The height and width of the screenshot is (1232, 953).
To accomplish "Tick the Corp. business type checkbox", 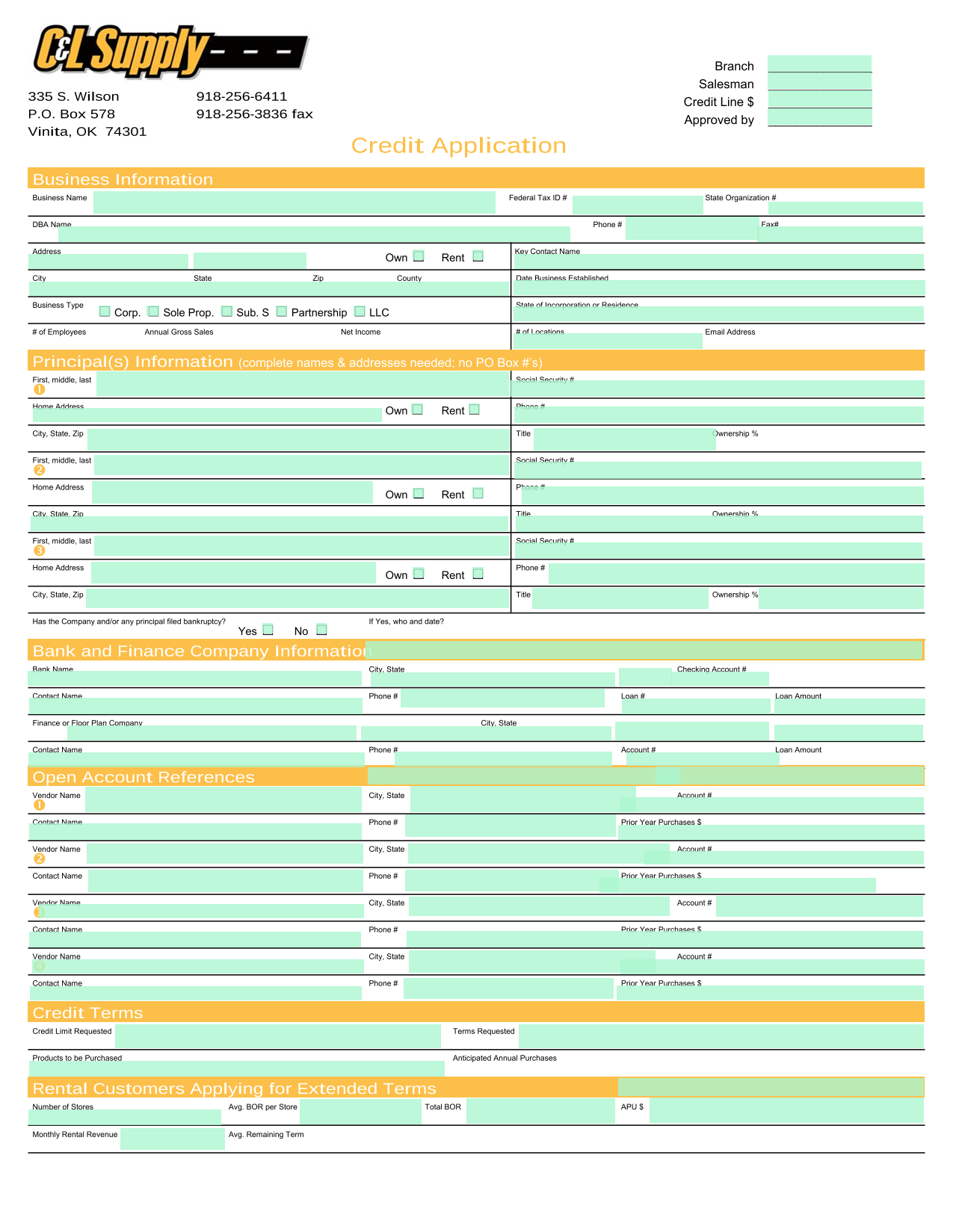I will pyautogui.click(x=105, y=312).
